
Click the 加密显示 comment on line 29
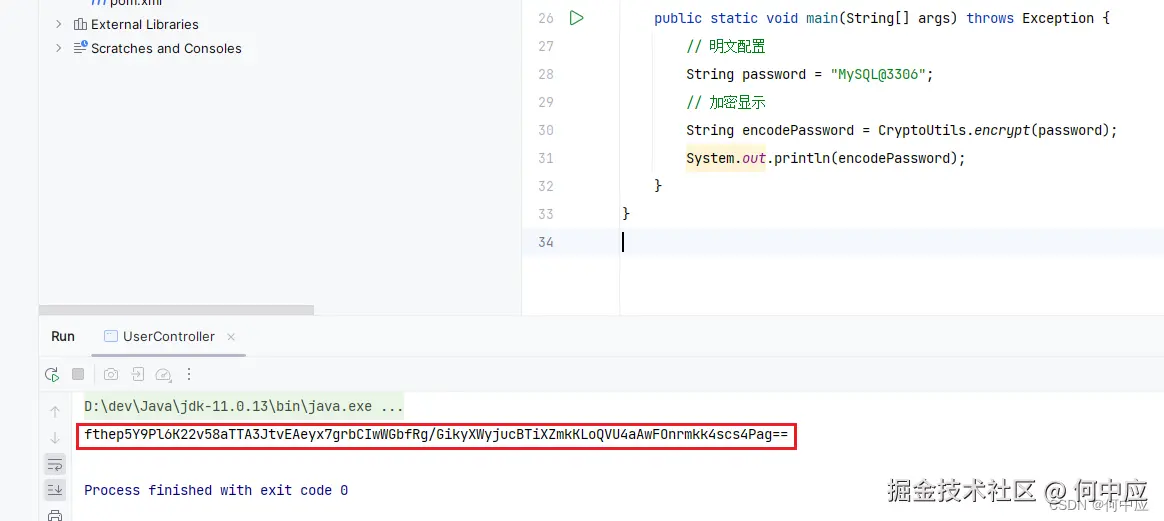click(x=725, y=102)
